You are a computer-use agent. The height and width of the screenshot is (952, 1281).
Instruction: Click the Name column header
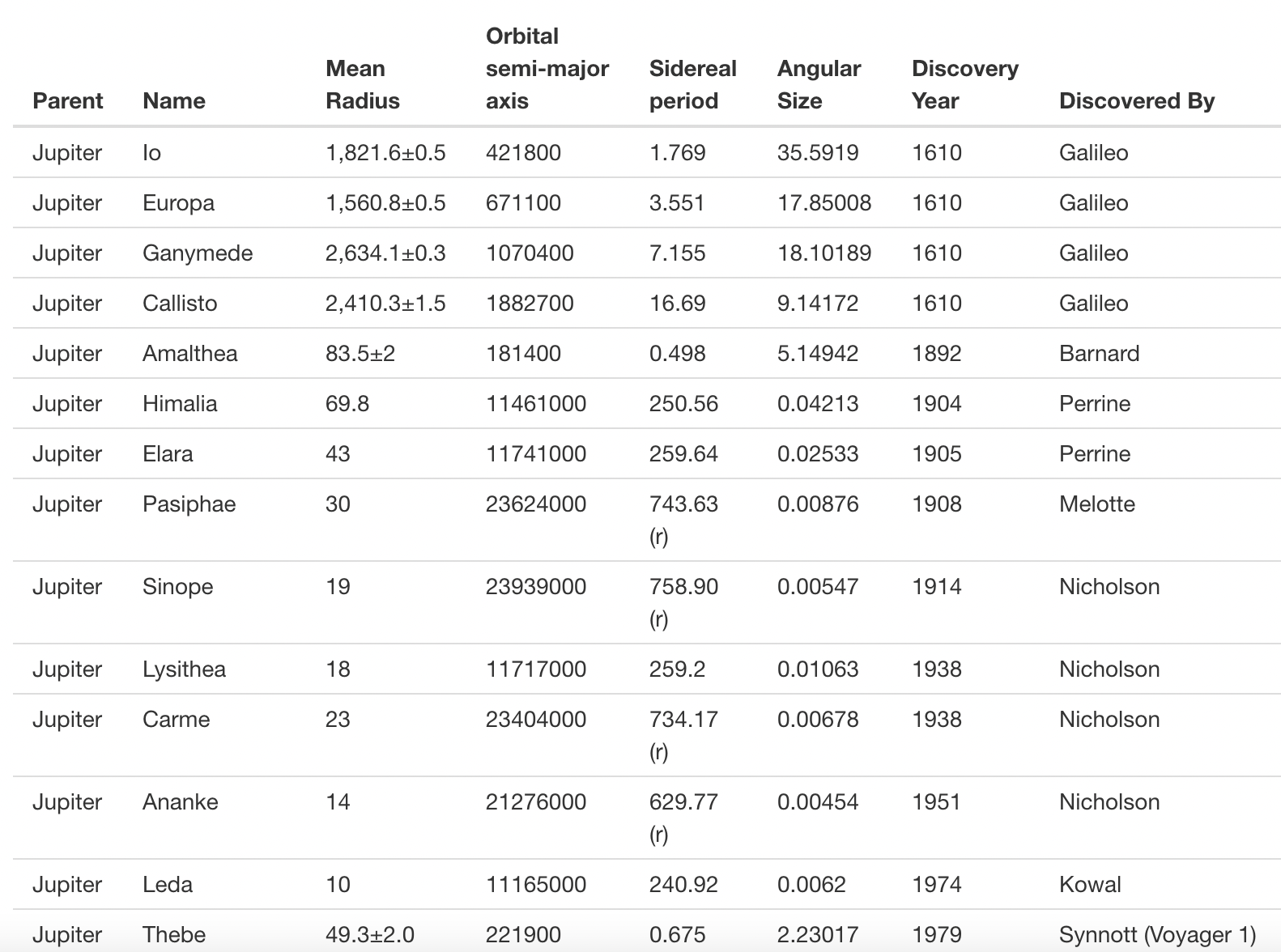(173, 101)
